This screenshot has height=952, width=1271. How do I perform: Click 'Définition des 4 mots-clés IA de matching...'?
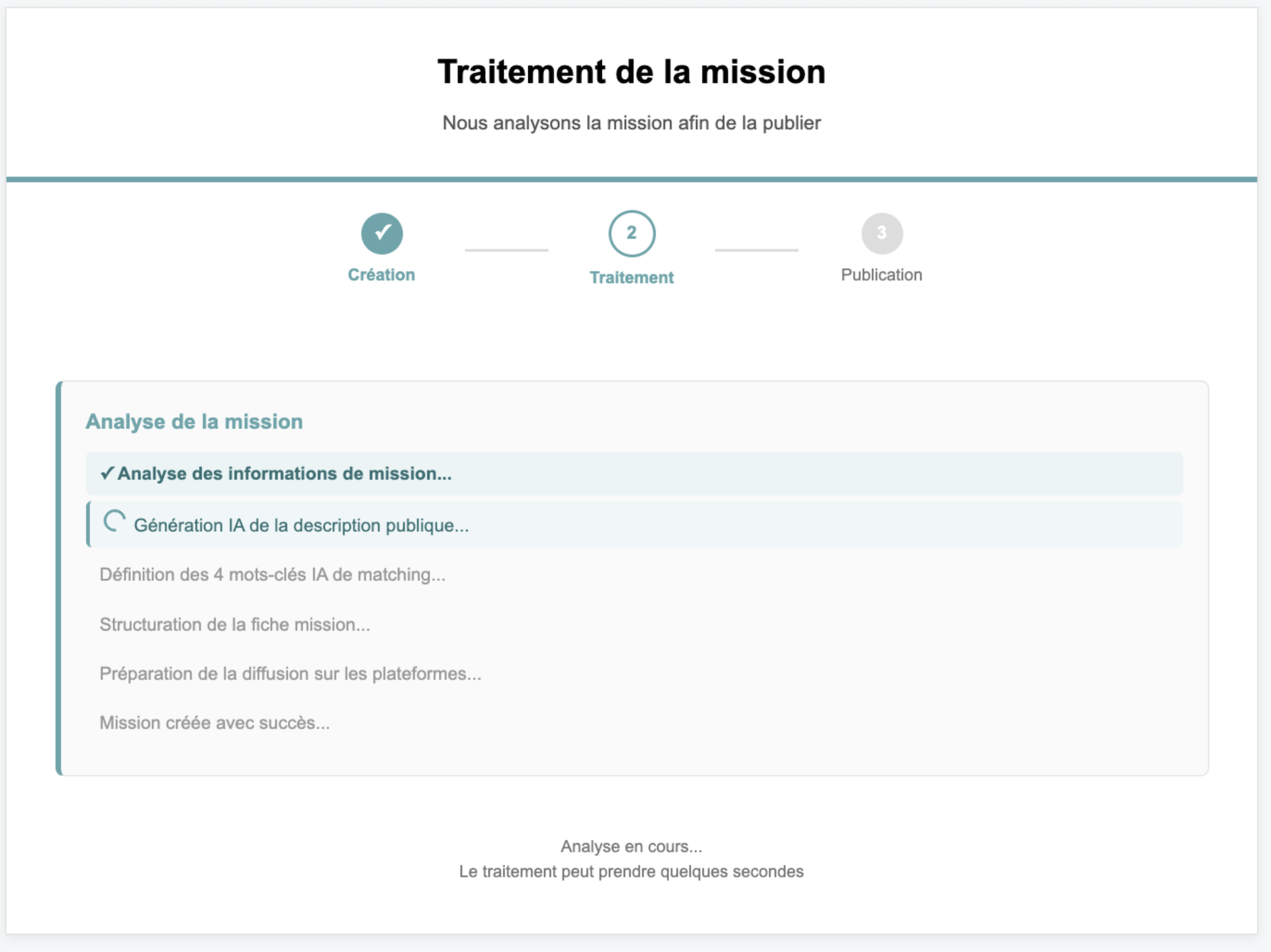[x=272, y=575]
